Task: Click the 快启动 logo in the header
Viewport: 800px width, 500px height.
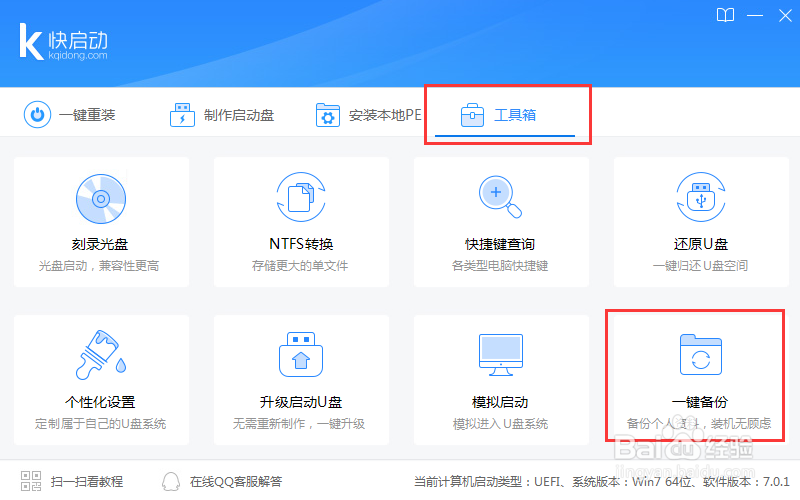Action: 63,42
